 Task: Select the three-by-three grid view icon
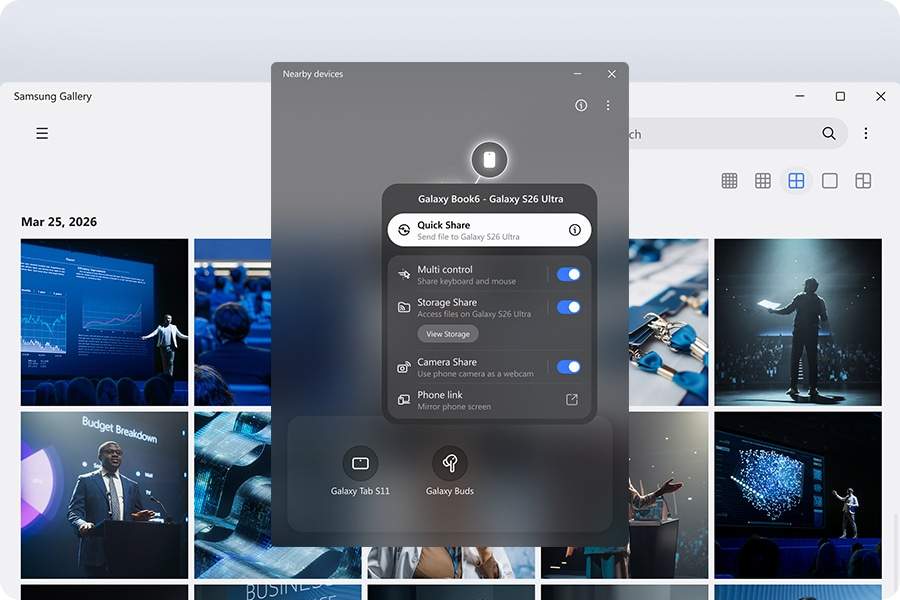[762, 181]
